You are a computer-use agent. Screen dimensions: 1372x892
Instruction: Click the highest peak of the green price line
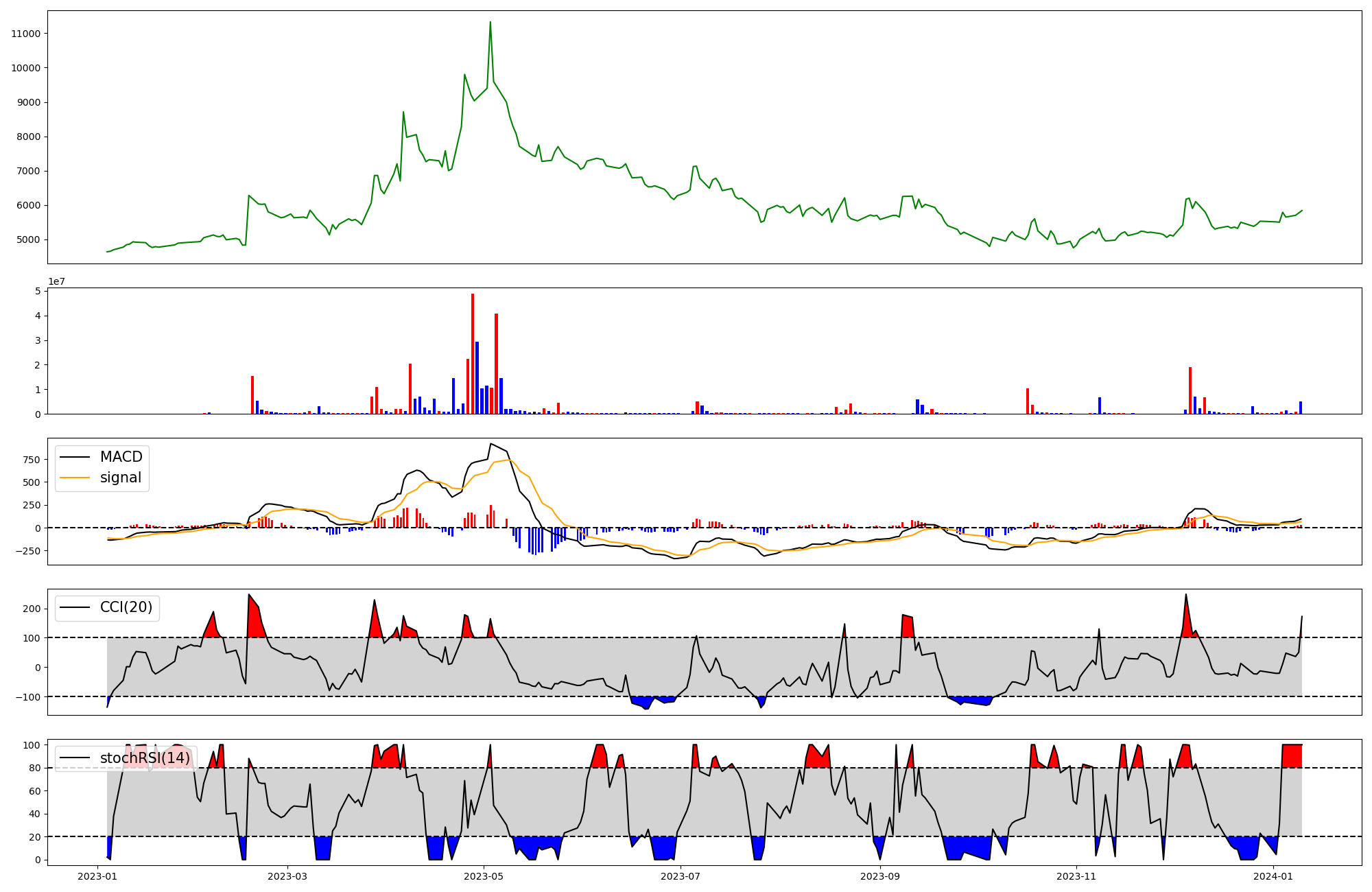tap(490, 22)
